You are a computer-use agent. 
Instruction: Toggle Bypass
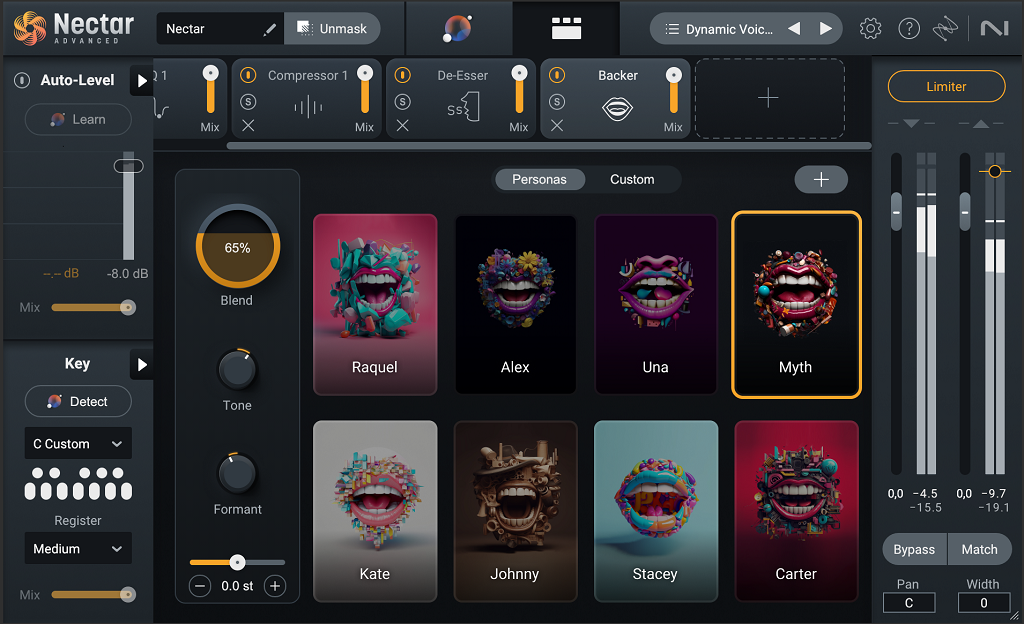[914, 550]
